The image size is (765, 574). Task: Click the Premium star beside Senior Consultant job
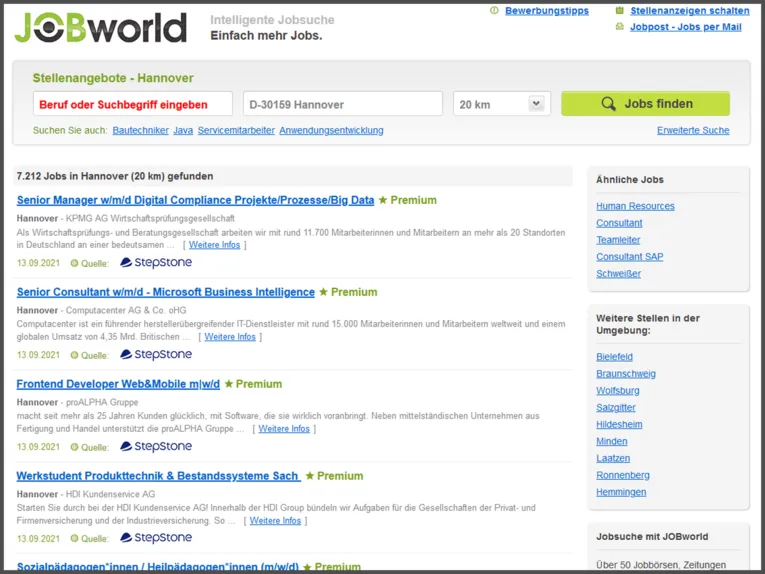point(323,292)
